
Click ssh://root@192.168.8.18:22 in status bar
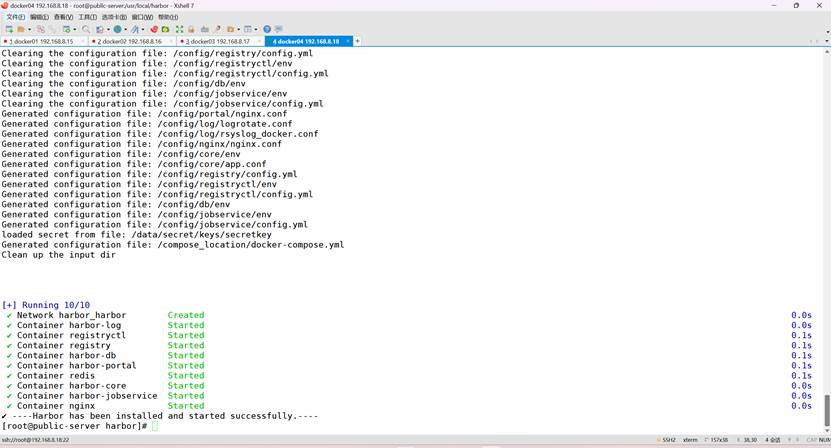(x=36, y=440)
